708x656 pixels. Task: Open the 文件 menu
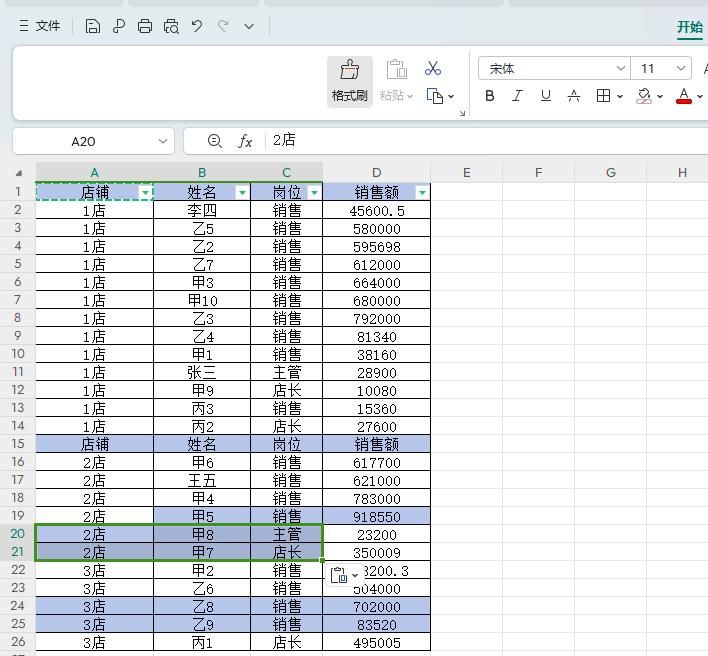(x=40, y=27)
